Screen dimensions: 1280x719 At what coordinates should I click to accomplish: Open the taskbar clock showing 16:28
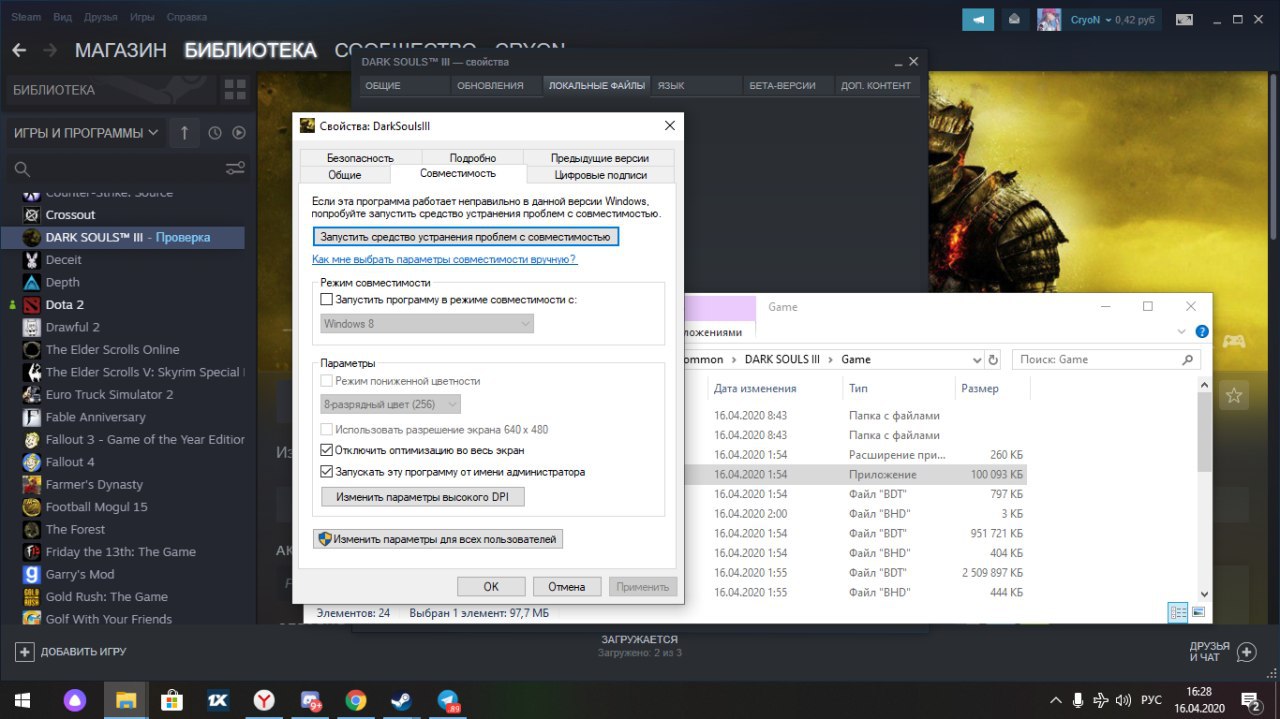[1199, 700]
